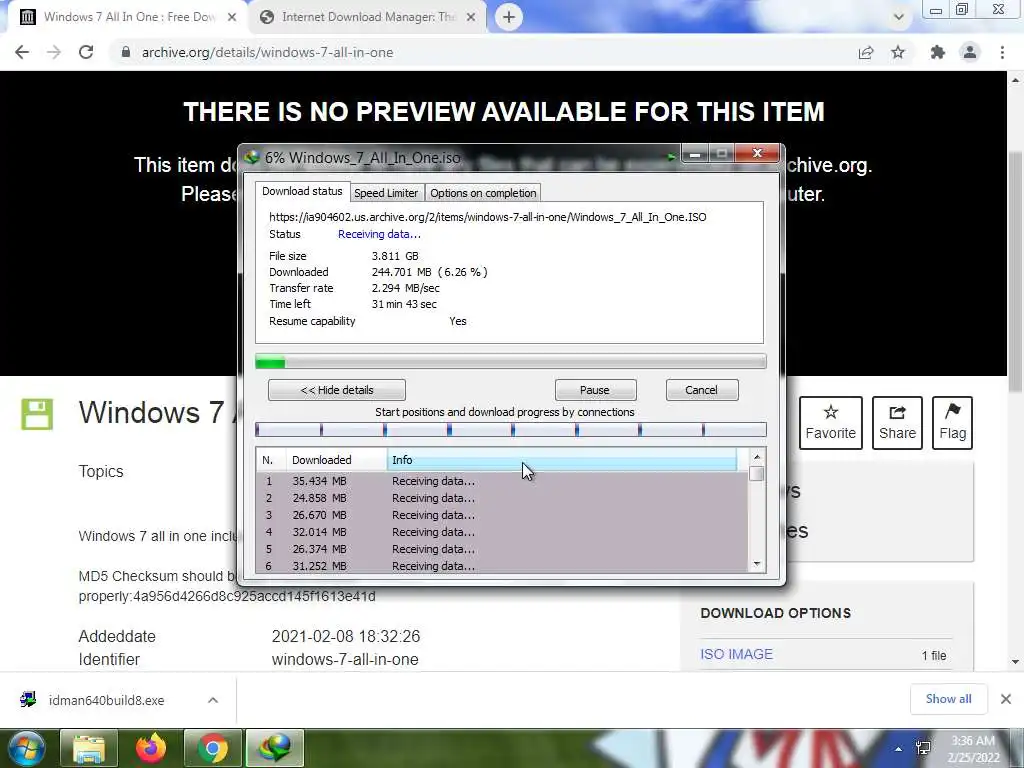Click the connections progress segment bar
1024x768 pixels.
click(x=511, y=429)
